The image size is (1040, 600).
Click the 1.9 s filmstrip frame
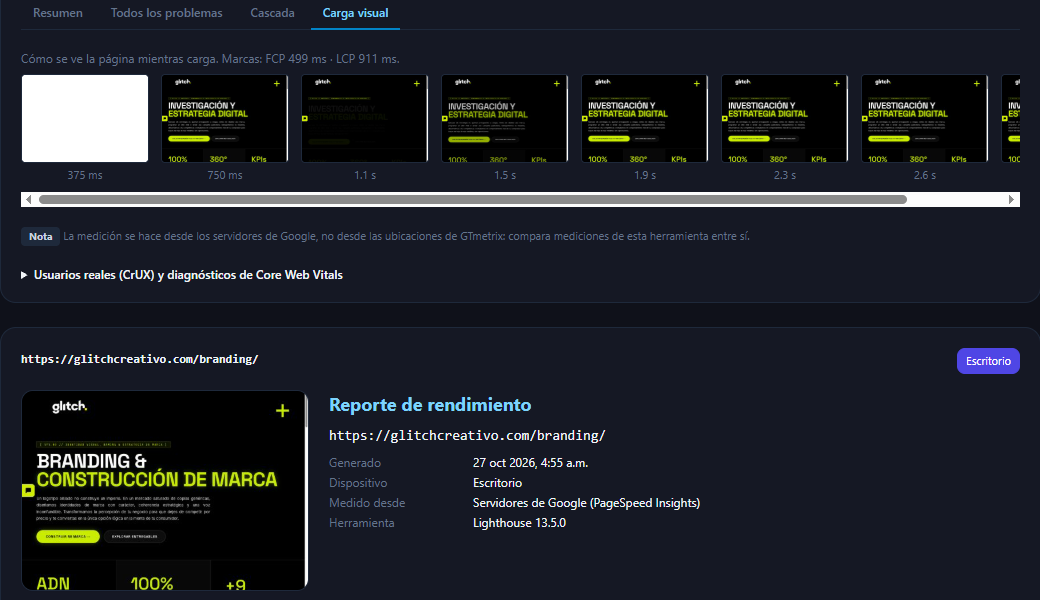[x=645, y=118]
